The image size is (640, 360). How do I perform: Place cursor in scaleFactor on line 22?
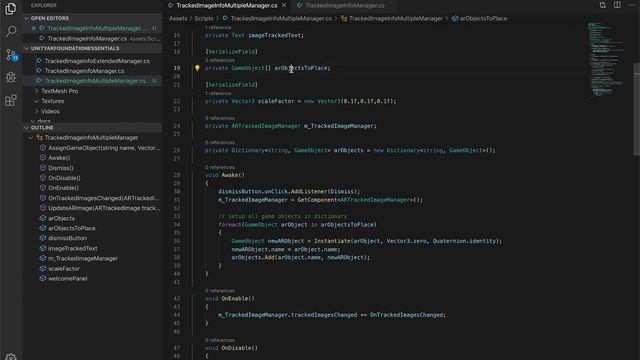[276, 101]
